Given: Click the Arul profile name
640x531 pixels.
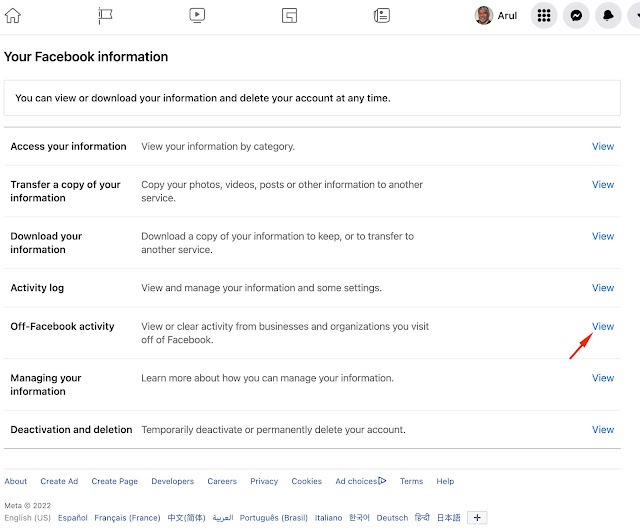Looking at the screenshot, I should click(x=507, y=16).
